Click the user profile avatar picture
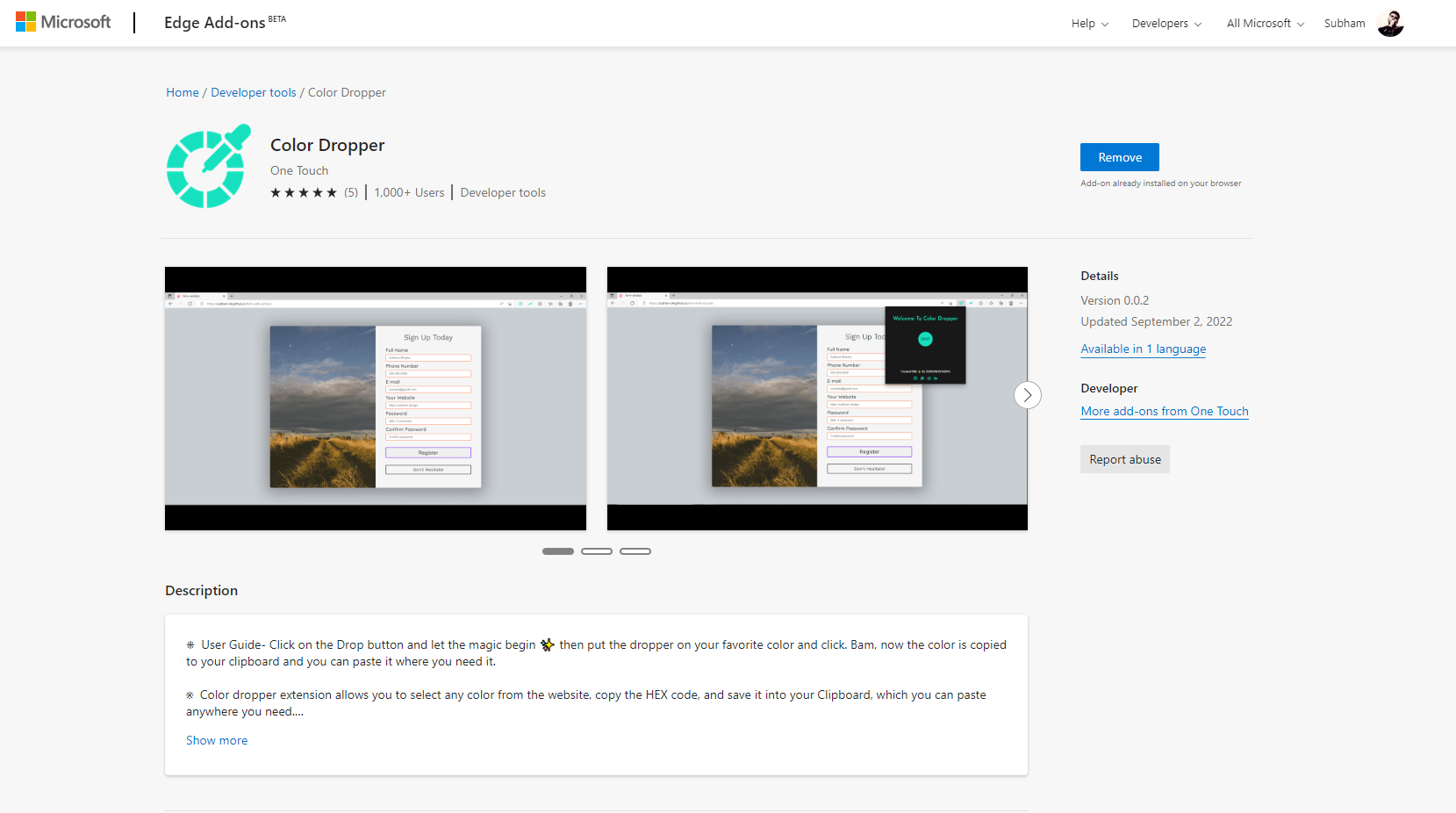The height and width of the screenshot is (813, 1456). click(x=1390, y=24)
